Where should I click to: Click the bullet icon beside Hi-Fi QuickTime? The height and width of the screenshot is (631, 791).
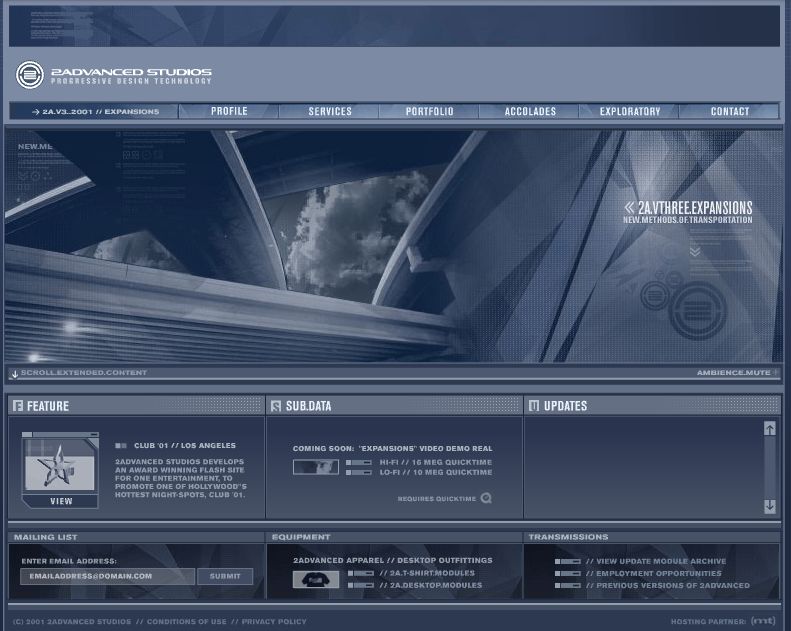359,463
